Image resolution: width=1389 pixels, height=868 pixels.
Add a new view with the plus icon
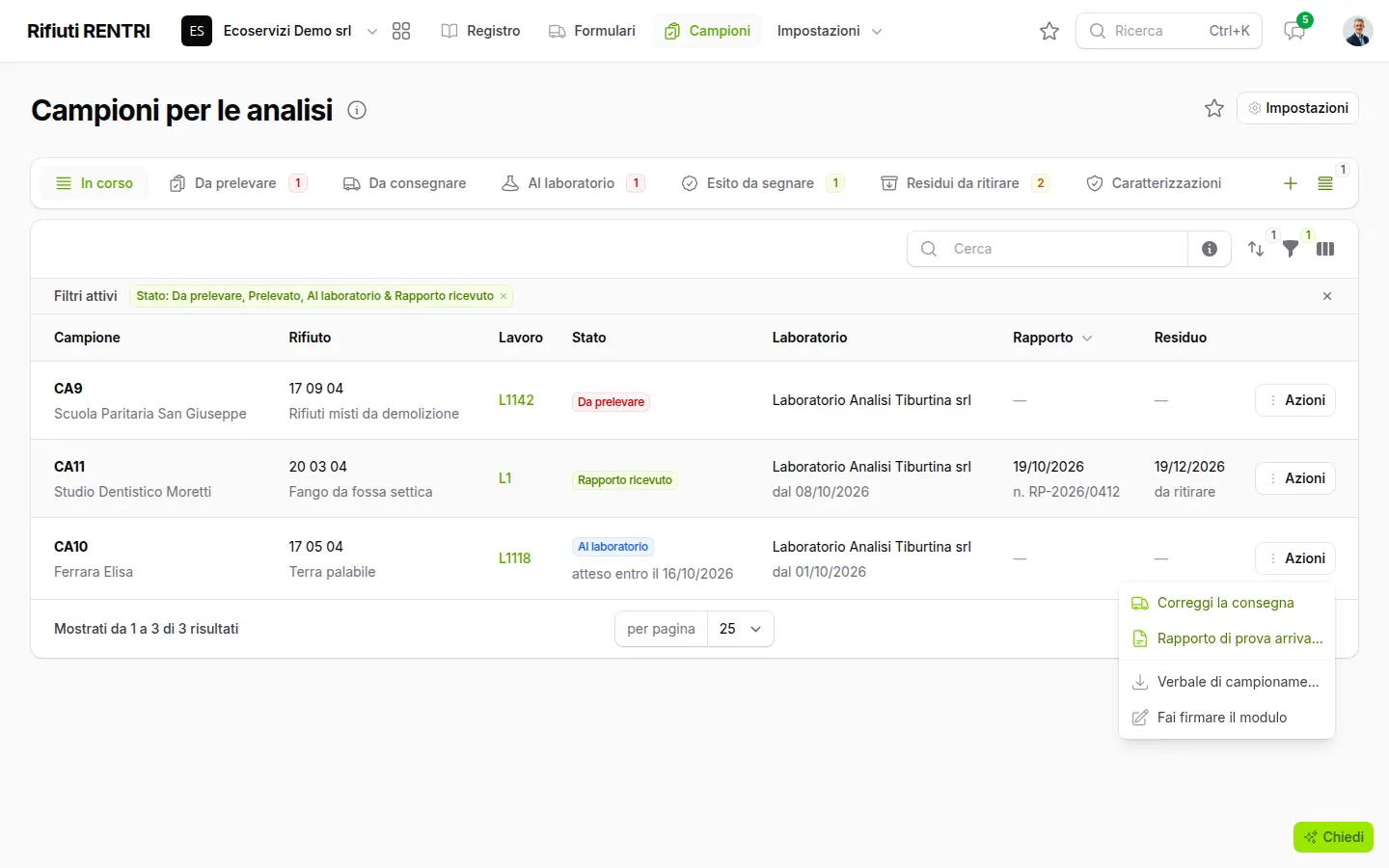1291,183
